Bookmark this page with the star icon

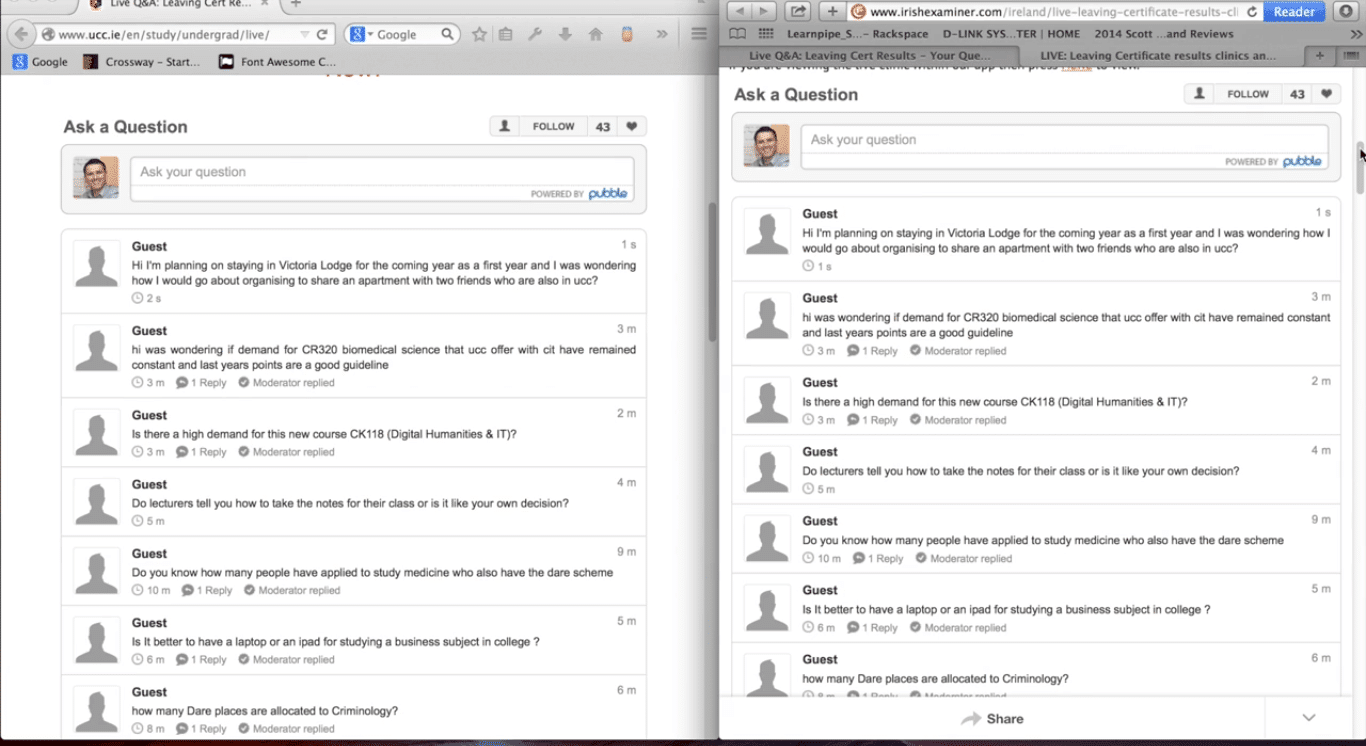(x=479, y=34)
